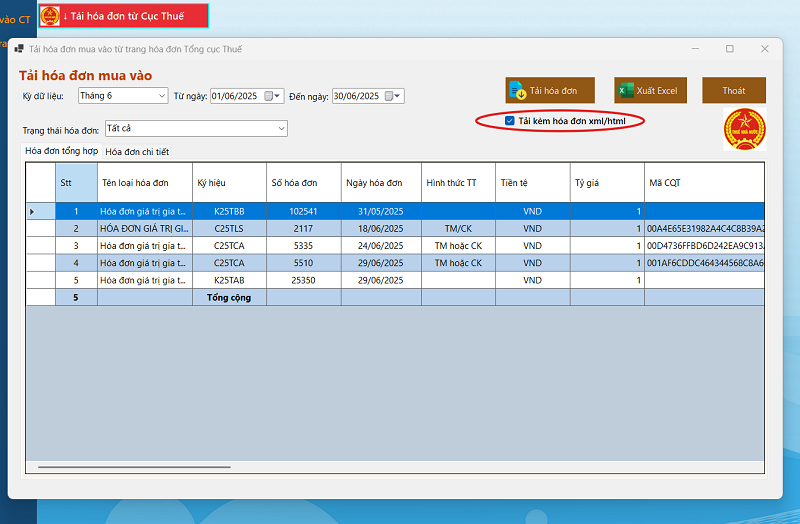The width and height of the screenshot is (800, 524).
Task: Toggle the Đến ngày date checkbox
Action: (x=388, y=96)
